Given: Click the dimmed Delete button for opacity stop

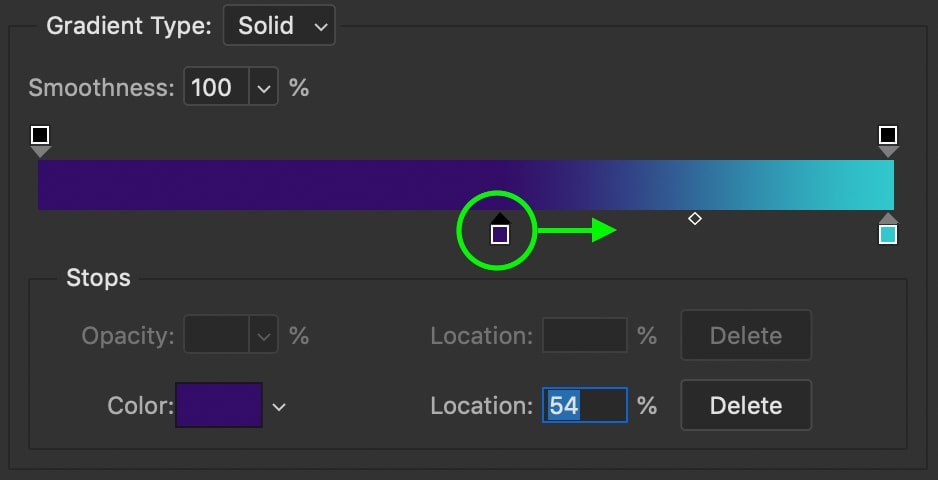Looking at the screenshot, I should click(746, 335).
